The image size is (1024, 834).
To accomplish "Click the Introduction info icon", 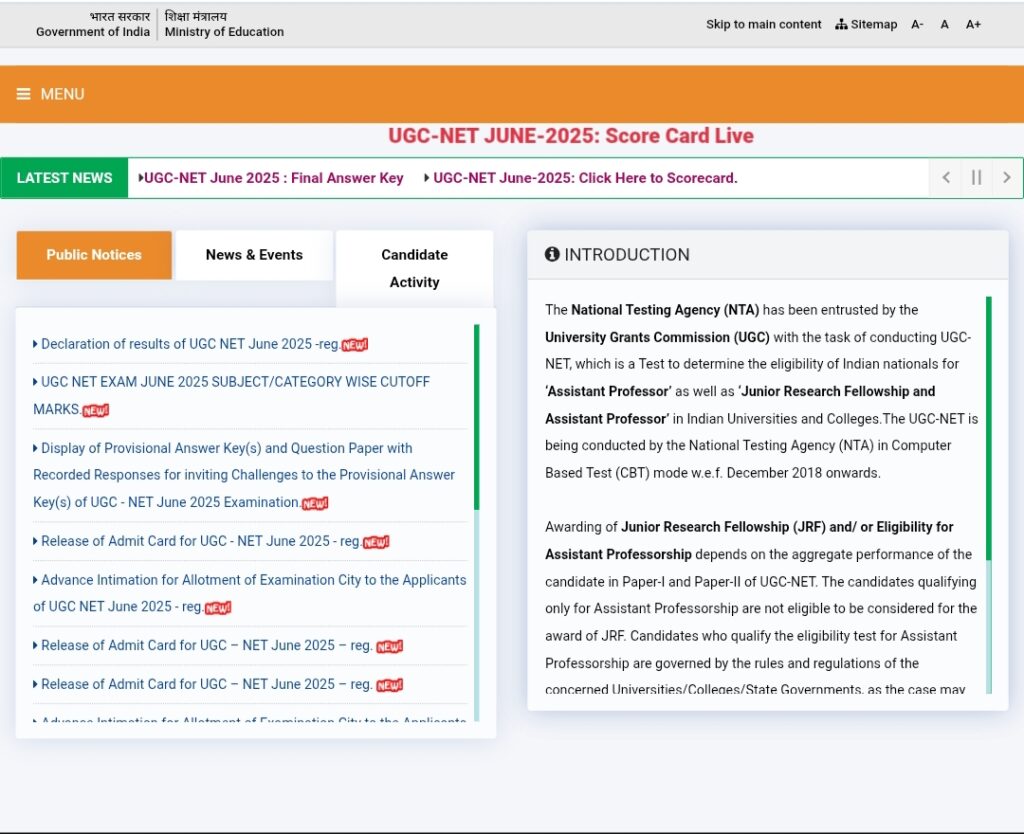I will 552,254.
